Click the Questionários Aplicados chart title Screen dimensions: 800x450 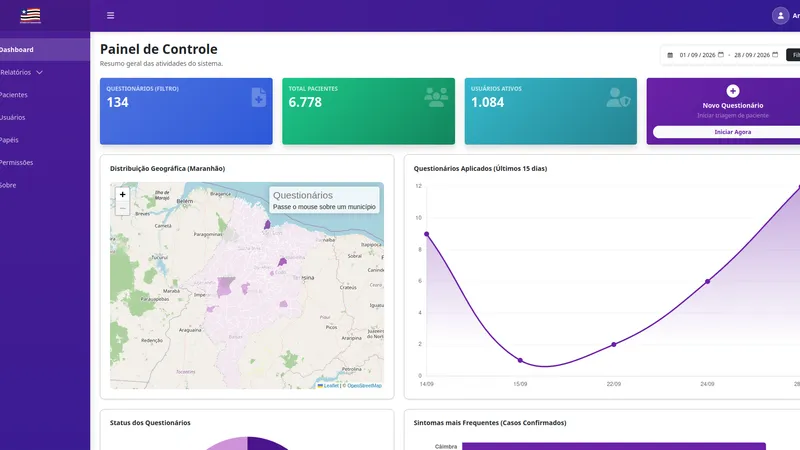(x=480, y=168)
